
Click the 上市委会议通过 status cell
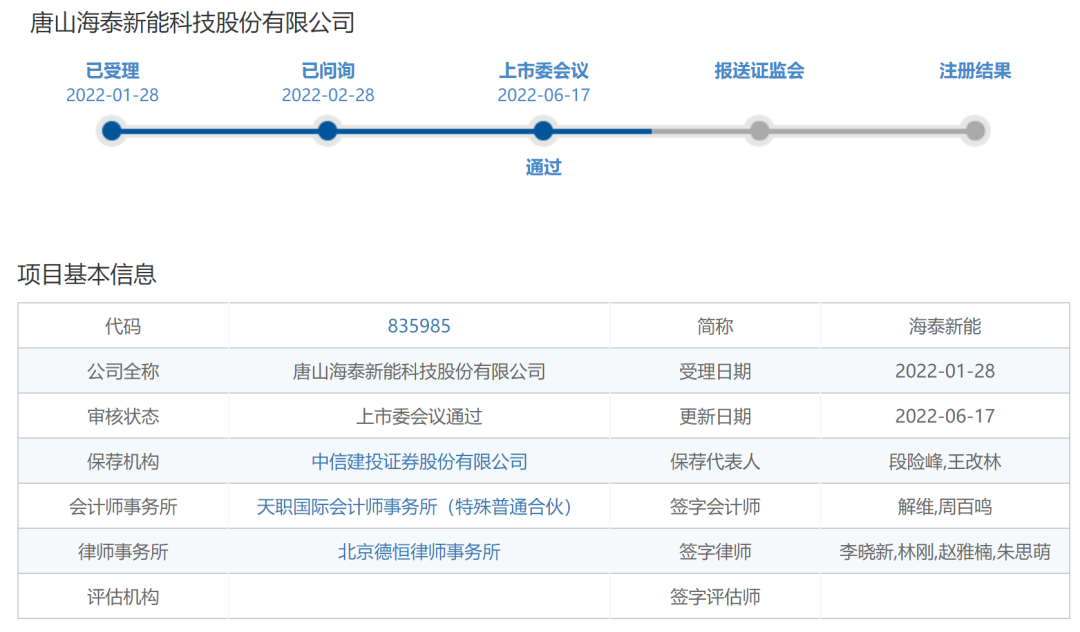[419, 416]
